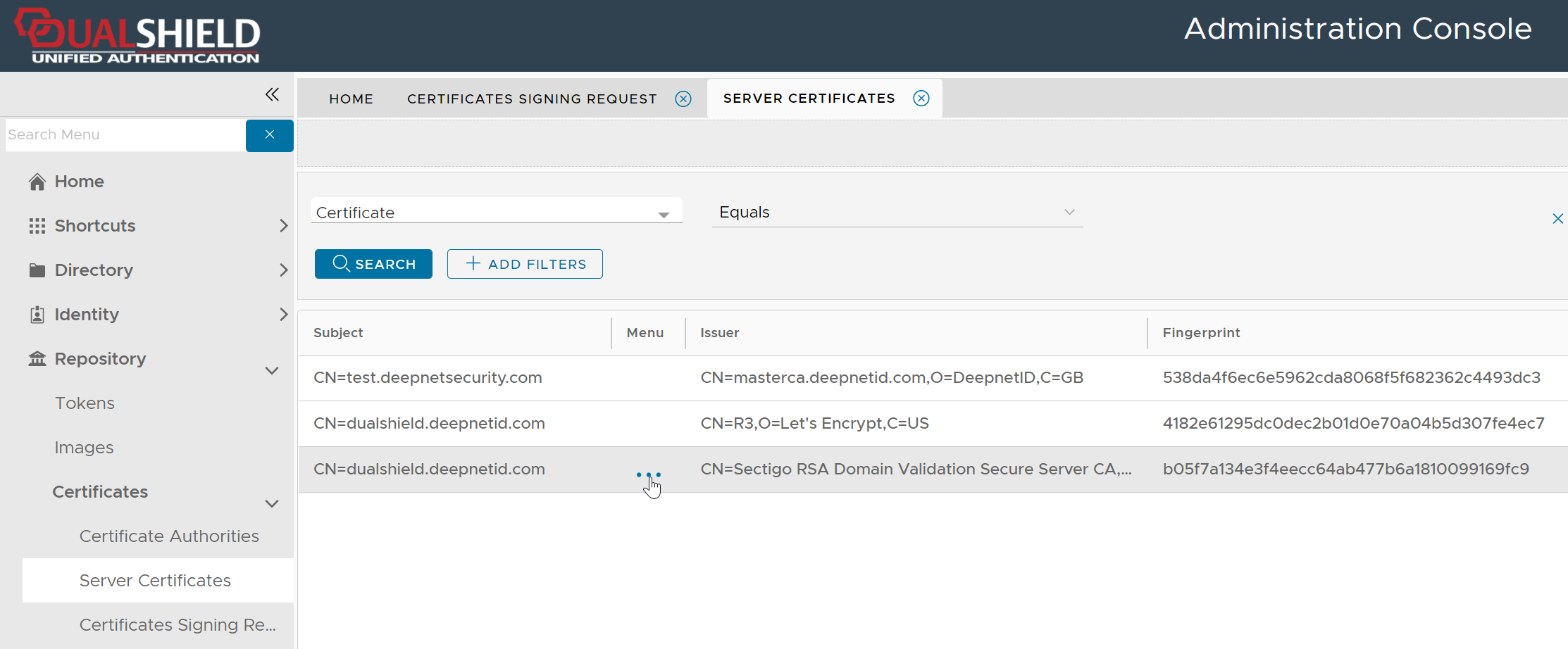Open the three-dot menu for Sectigo certificate

[648, 474]
